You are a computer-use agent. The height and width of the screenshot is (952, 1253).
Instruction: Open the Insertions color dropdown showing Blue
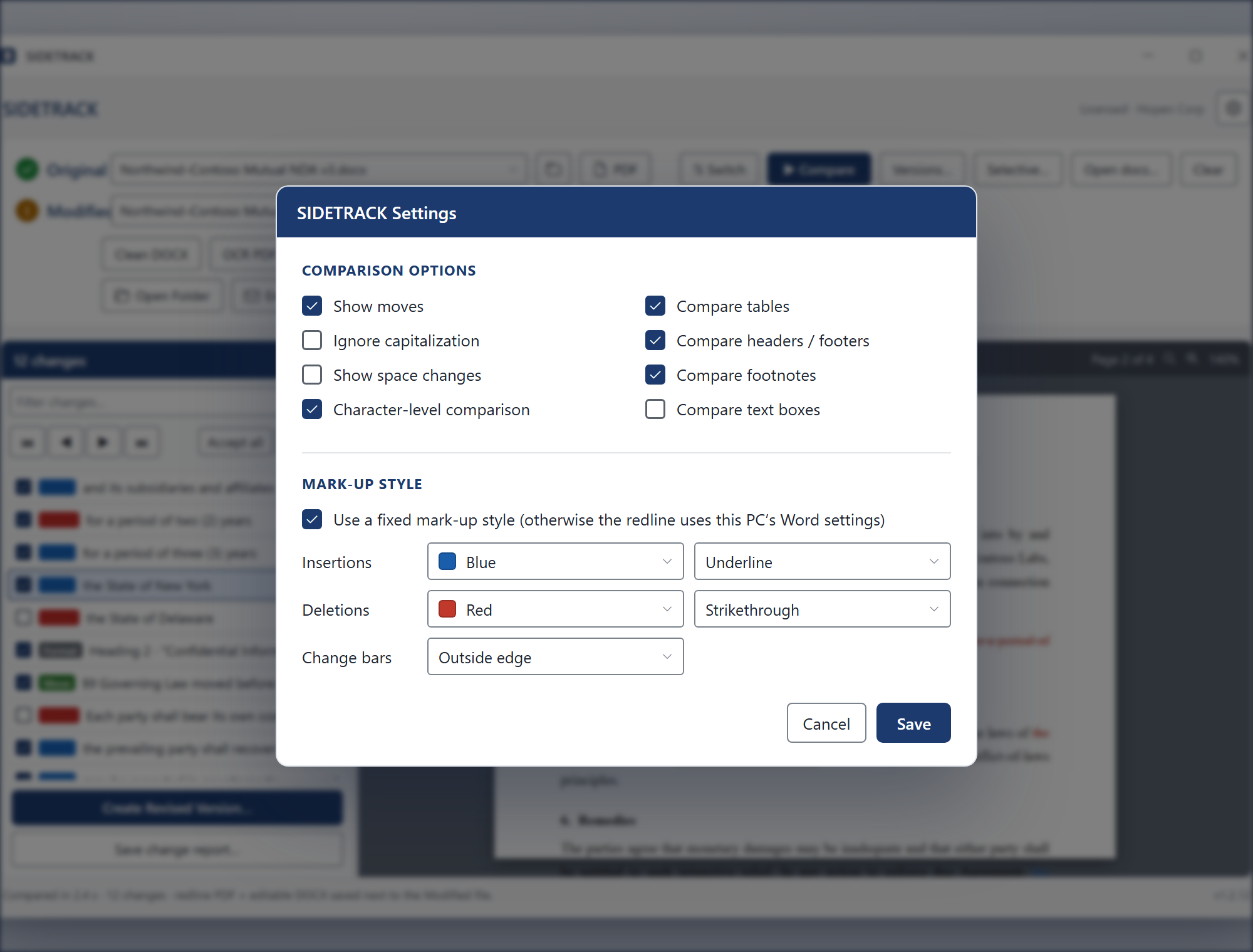[555, 562]
